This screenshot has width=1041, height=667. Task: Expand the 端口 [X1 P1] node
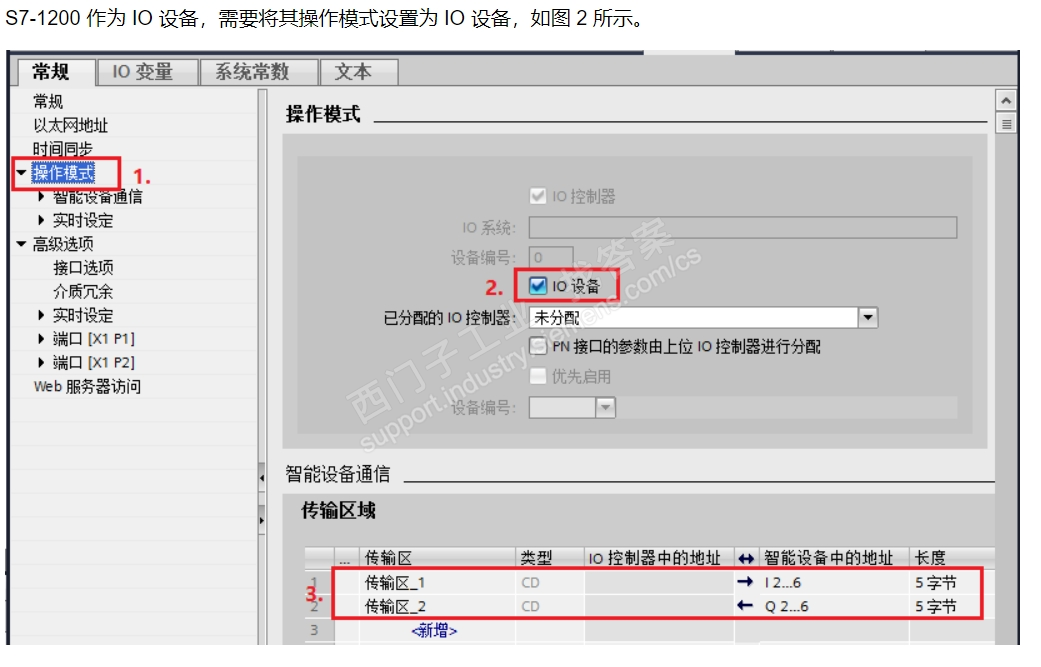pyautogui.click(x=41, y=338)
